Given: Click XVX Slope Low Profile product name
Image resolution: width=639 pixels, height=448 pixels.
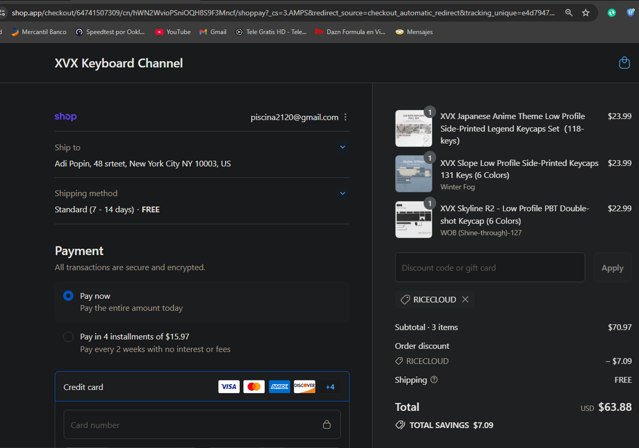Looking at the screenshot, I should [519, 169].
